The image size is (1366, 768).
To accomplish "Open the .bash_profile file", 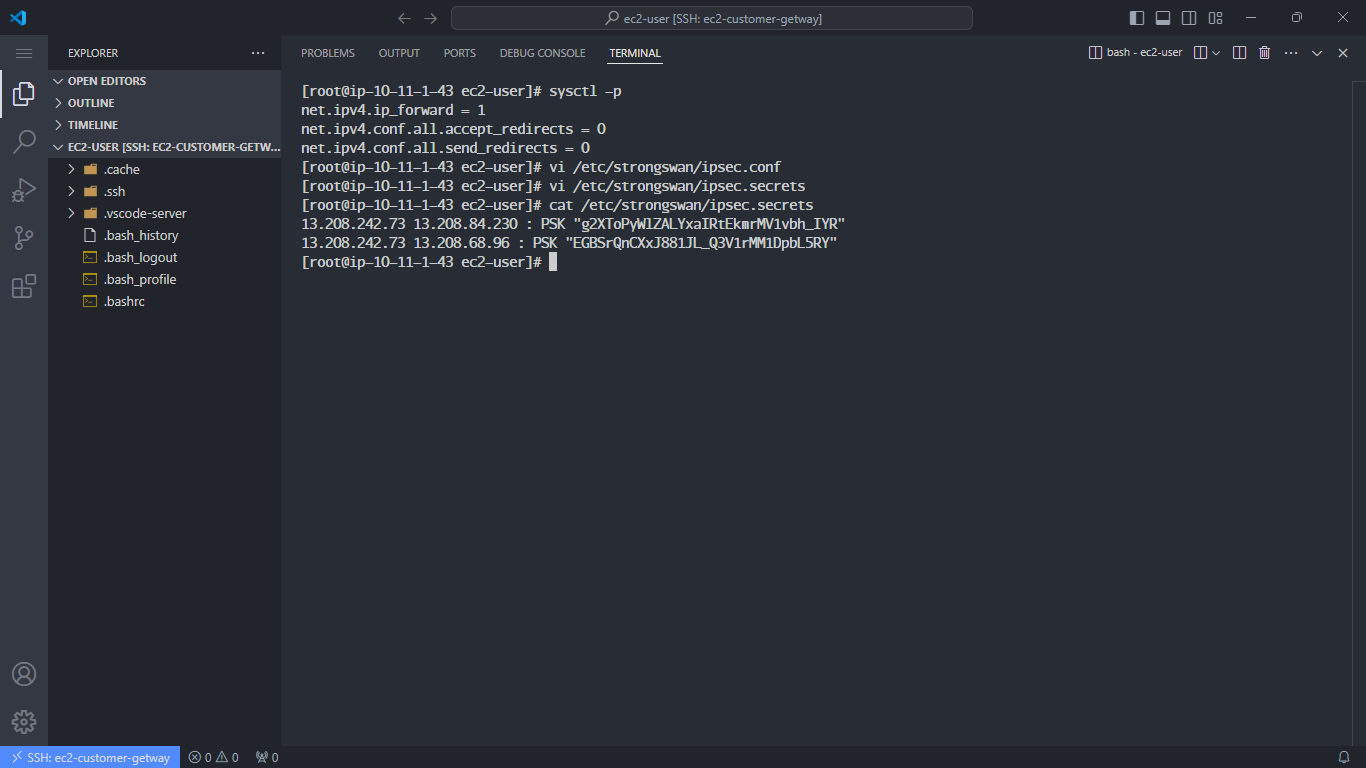I will (165, 279).
